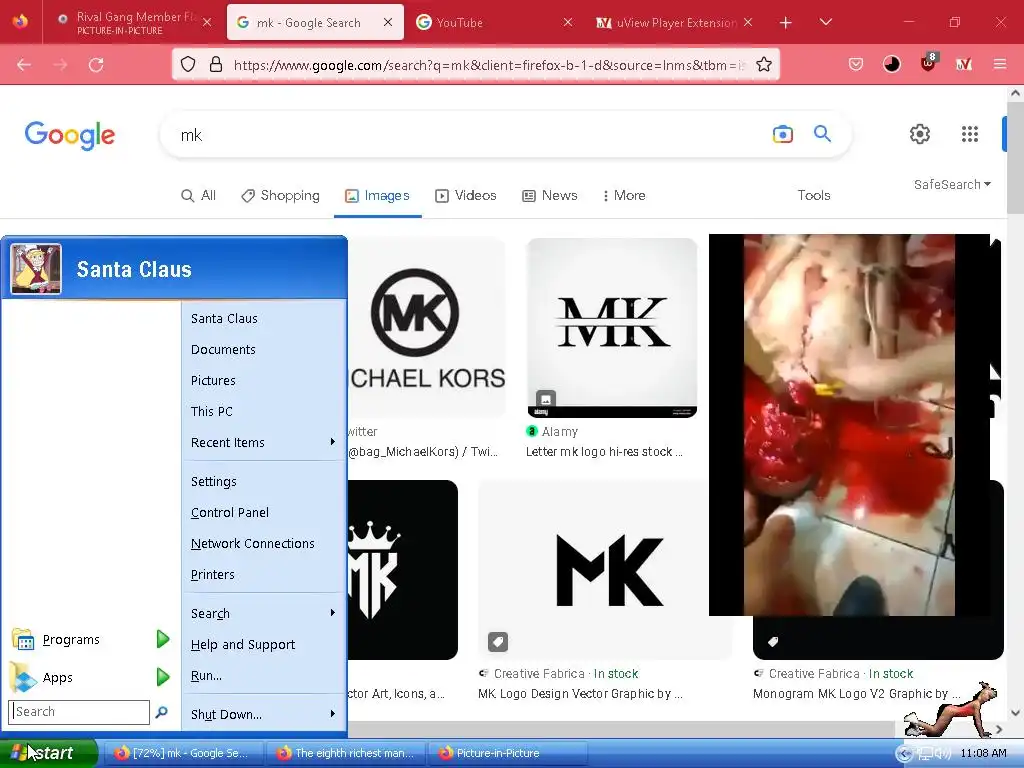The image size is (1024, 768).
Task: Expand the SafeSearch dropdown
Action: pyautogui.click(x=952, y=185)
